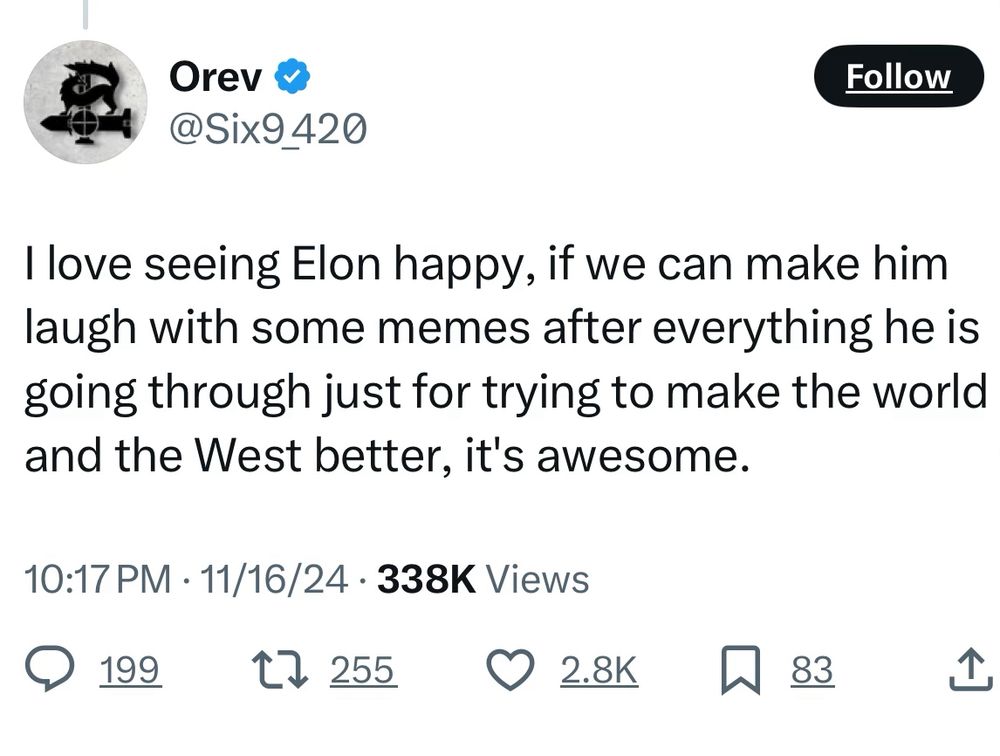Click the 83 bookmarks count

click(812, 671)
